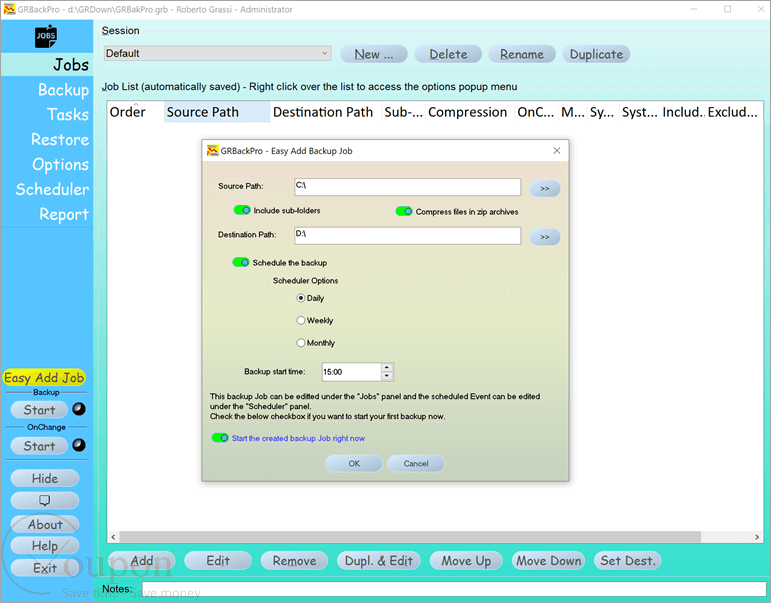Open the Backup panel
This screenshot has height=603, width=771.
coord(63,90)
